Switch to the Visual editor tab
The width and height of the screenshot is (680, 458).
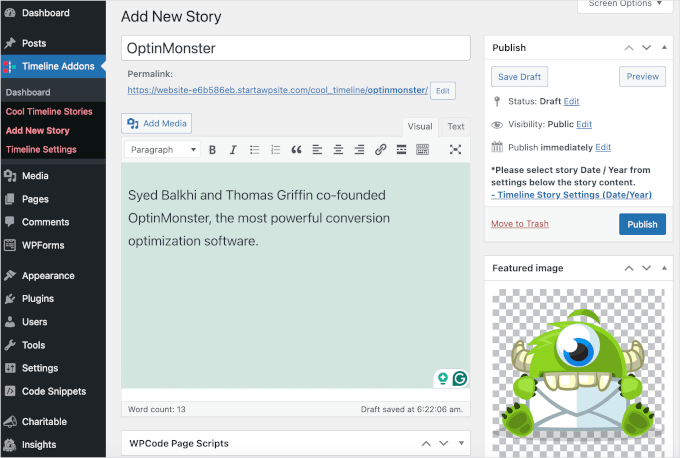(x=420, y=127)
